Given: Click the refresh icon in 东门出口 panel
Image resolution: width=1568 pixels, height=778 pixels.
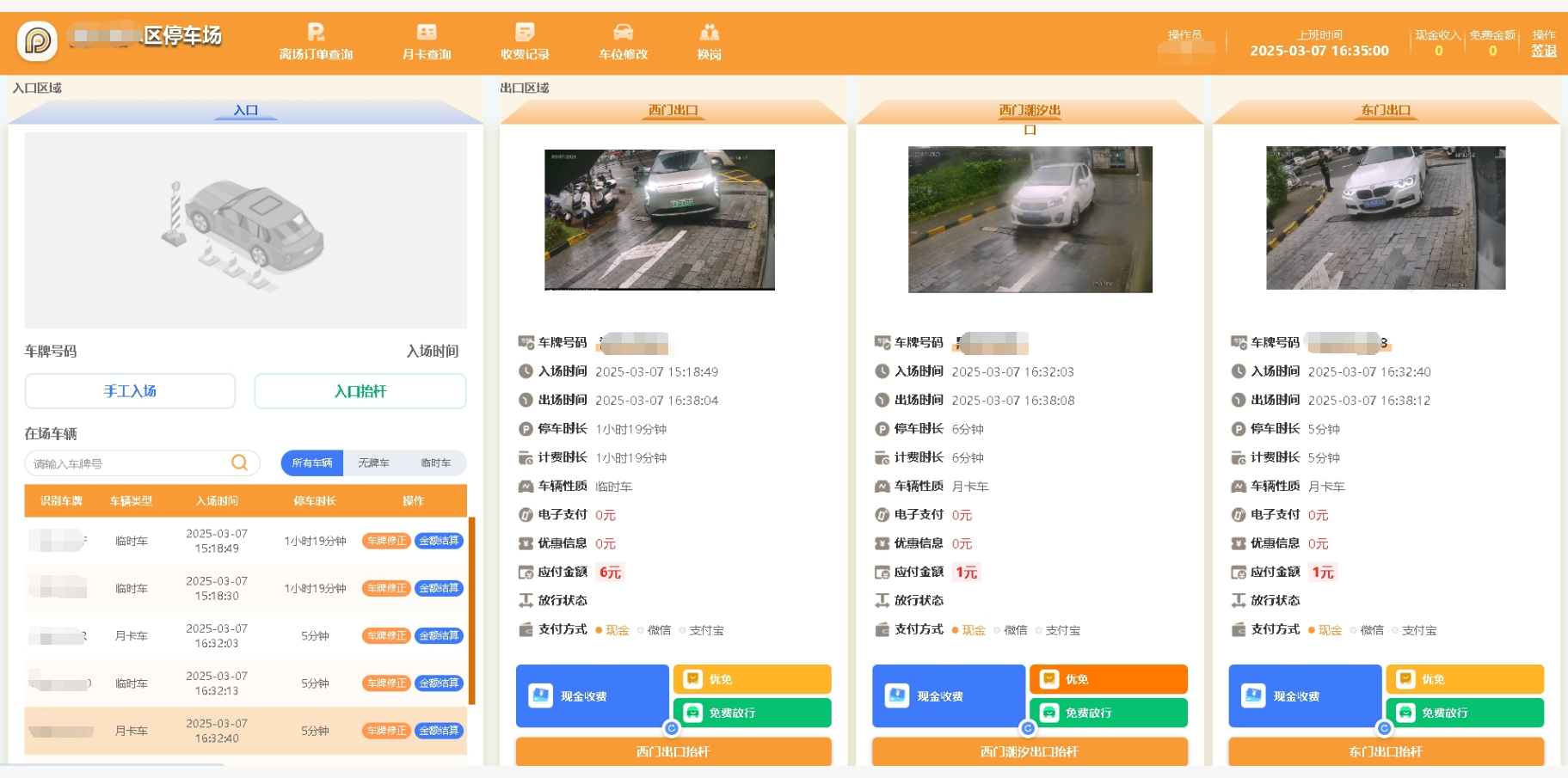Looking at the screenshot, I should point(1384,728).
